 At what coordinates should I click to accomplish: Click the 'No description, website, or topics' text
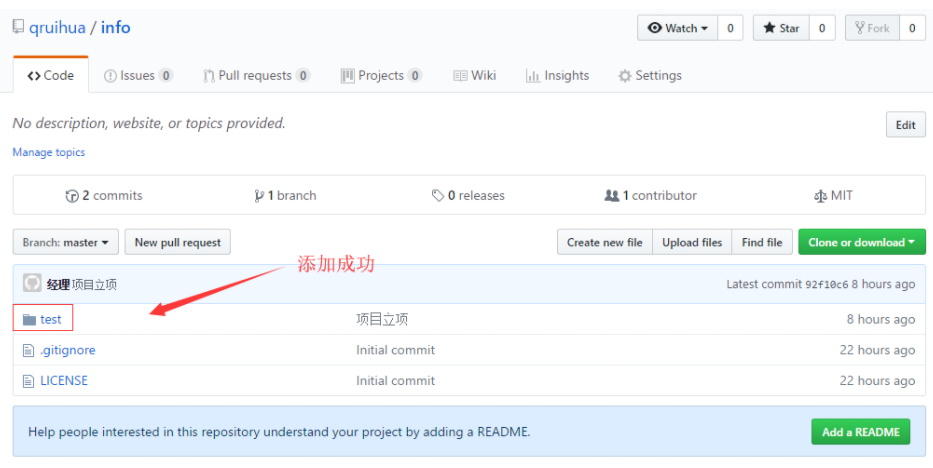coord(149,123)
